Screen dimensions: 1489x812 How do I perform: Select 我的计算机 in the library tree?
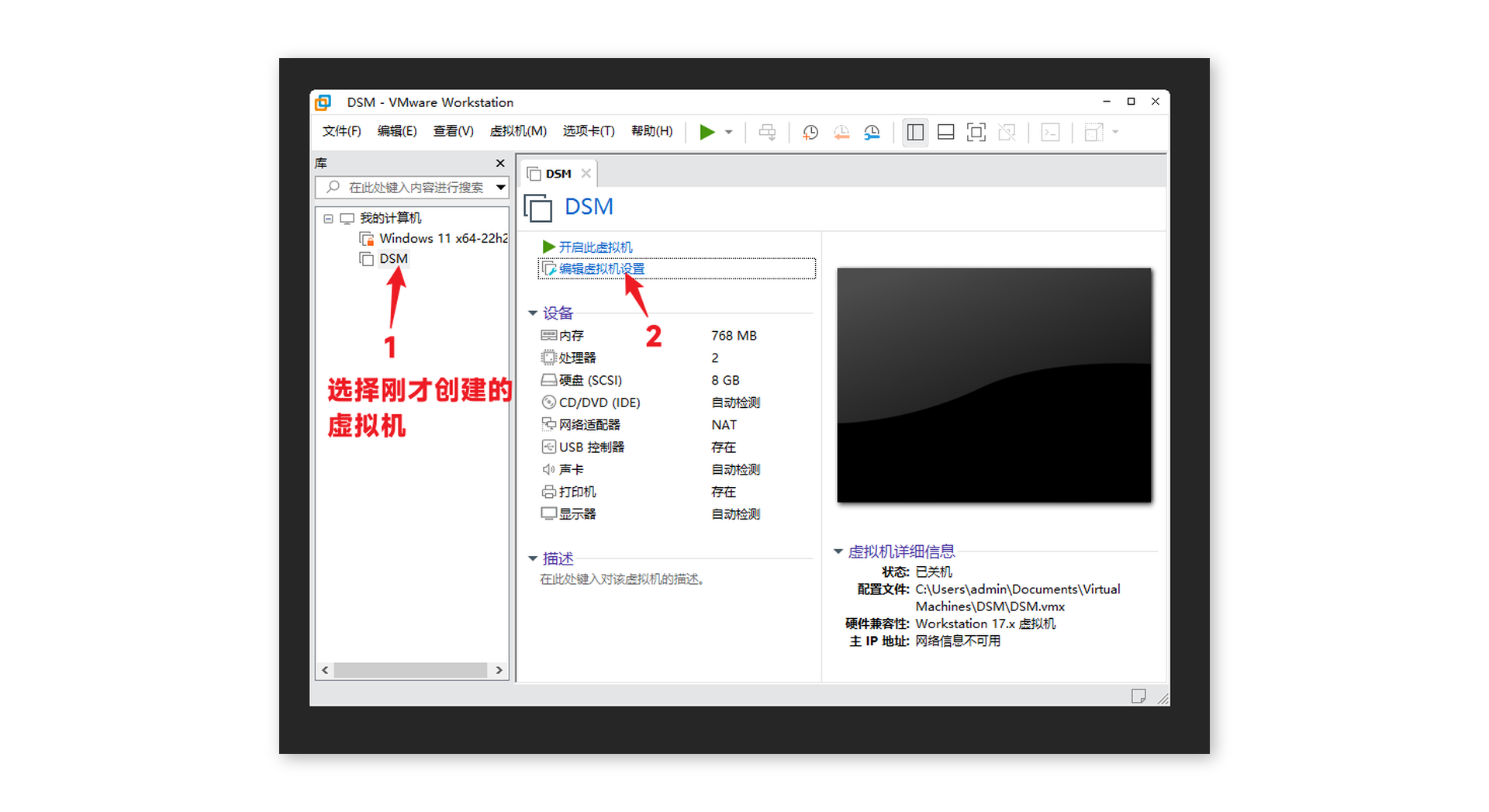[390, 218]
